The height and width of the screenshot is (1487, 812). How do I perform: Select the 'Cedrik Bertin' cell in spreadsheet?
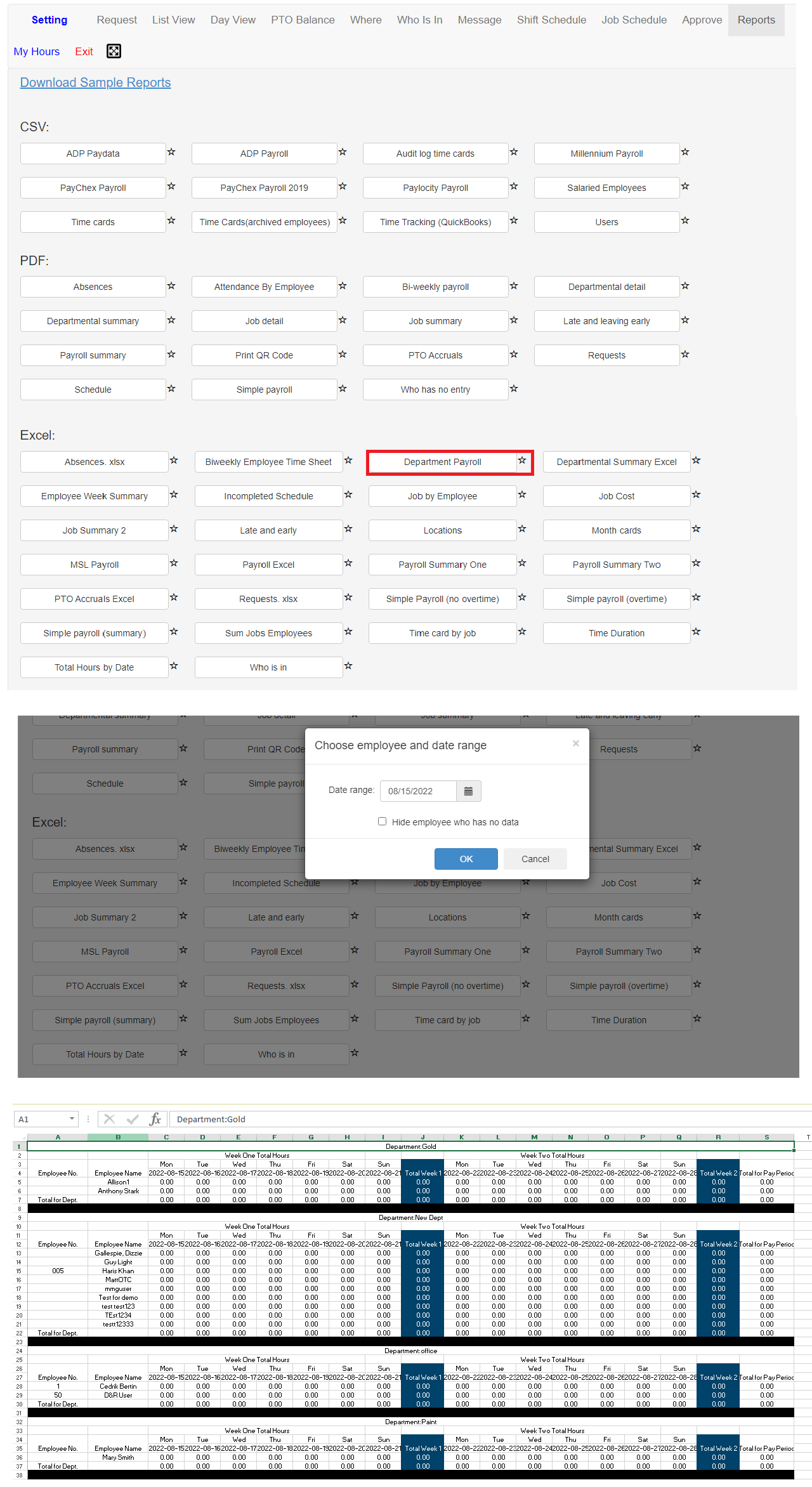tap(118, 1386)
